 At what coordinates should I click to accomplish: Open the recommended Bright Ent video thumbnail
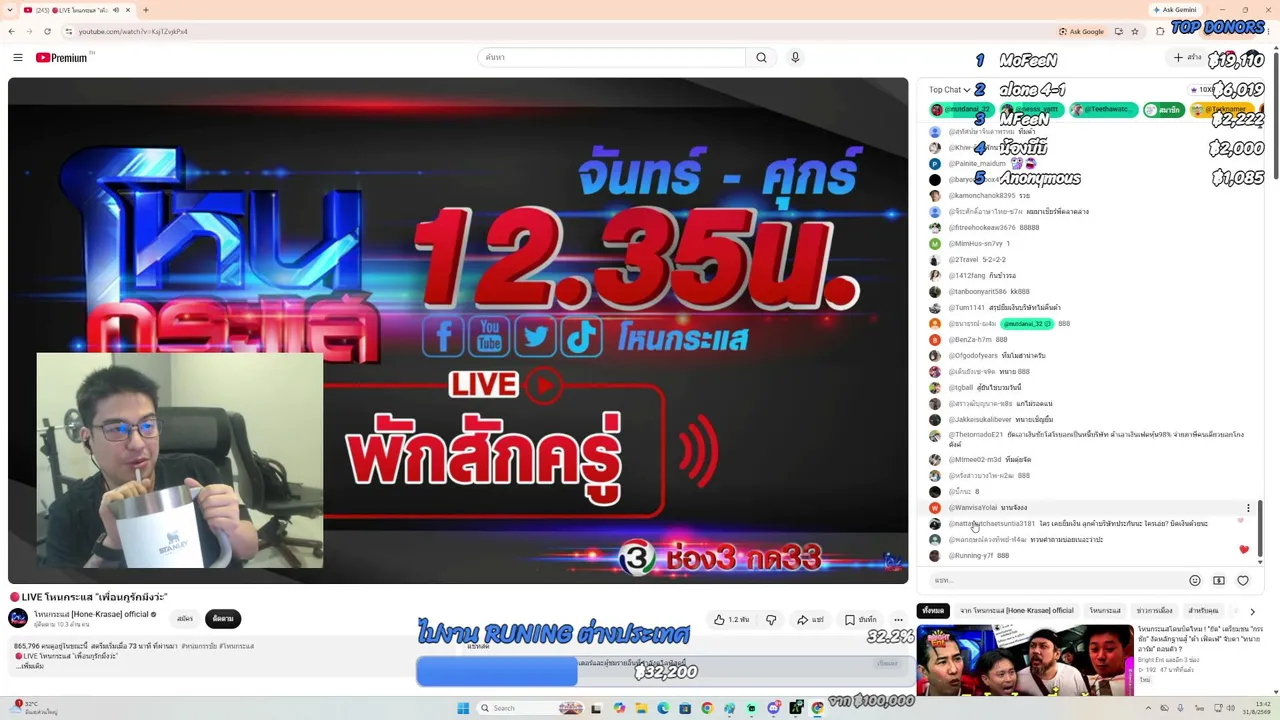point(1025,659)
